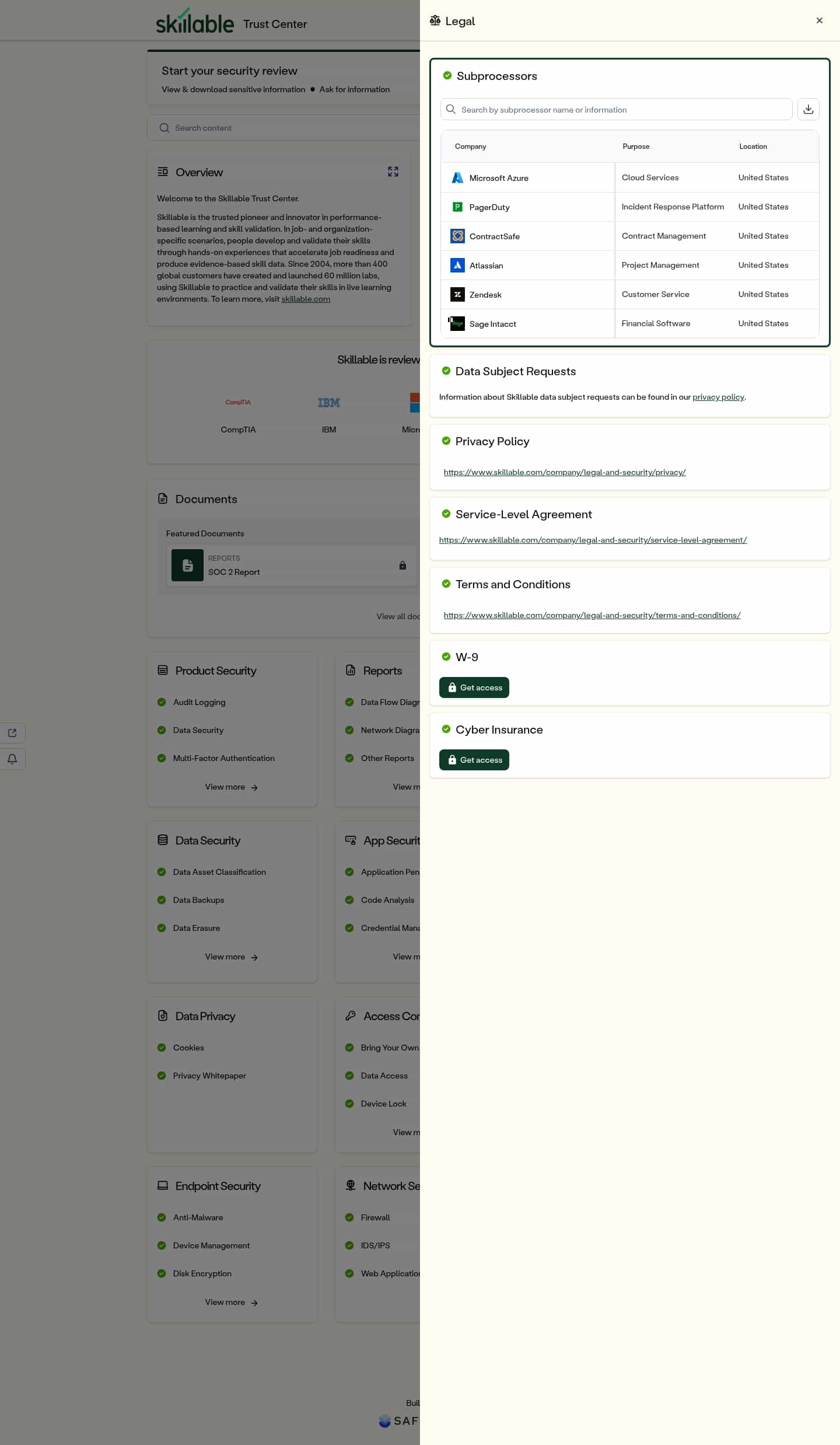Open the Cookies item
Viewport: 840px width, 1445px height.
[188, 1048]
